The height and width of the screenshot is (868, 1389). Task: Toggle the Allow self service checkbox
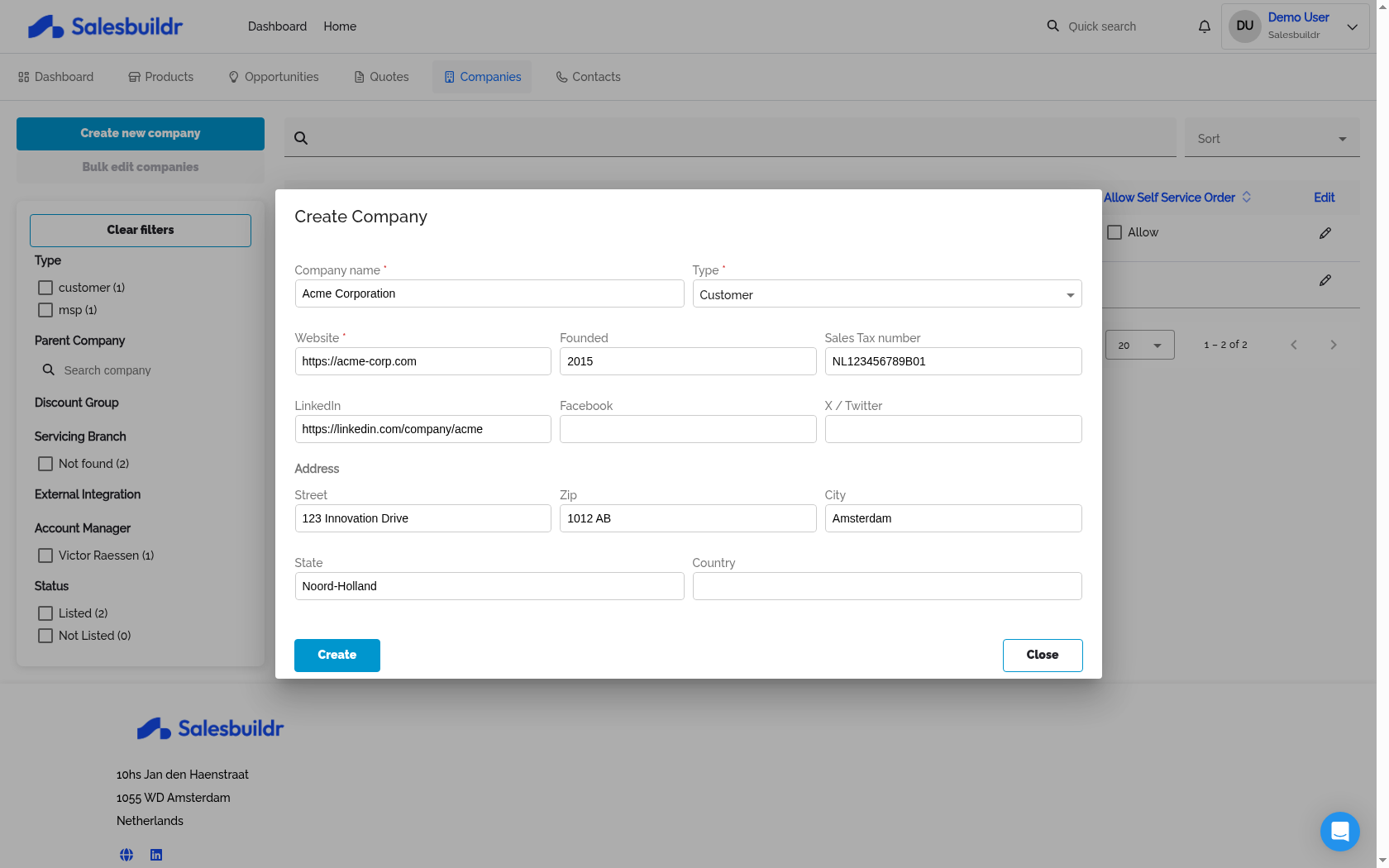pos(1115,232)
